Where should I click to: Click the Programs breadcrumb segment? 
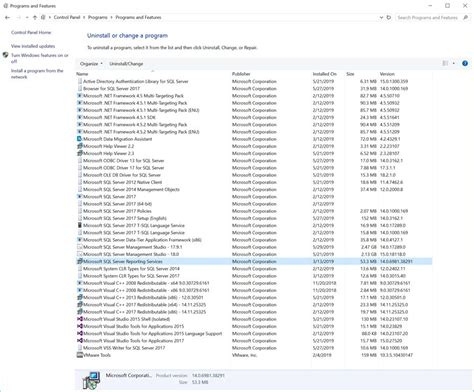[x=98, y=17]
